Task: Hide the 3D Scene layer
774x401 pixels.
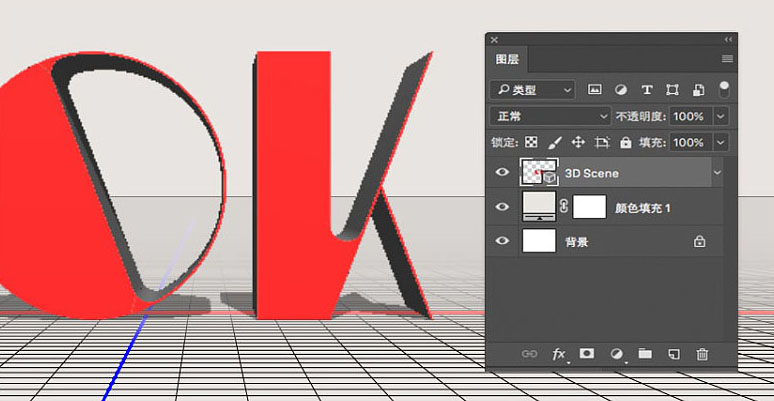Action: click(503, 172)
